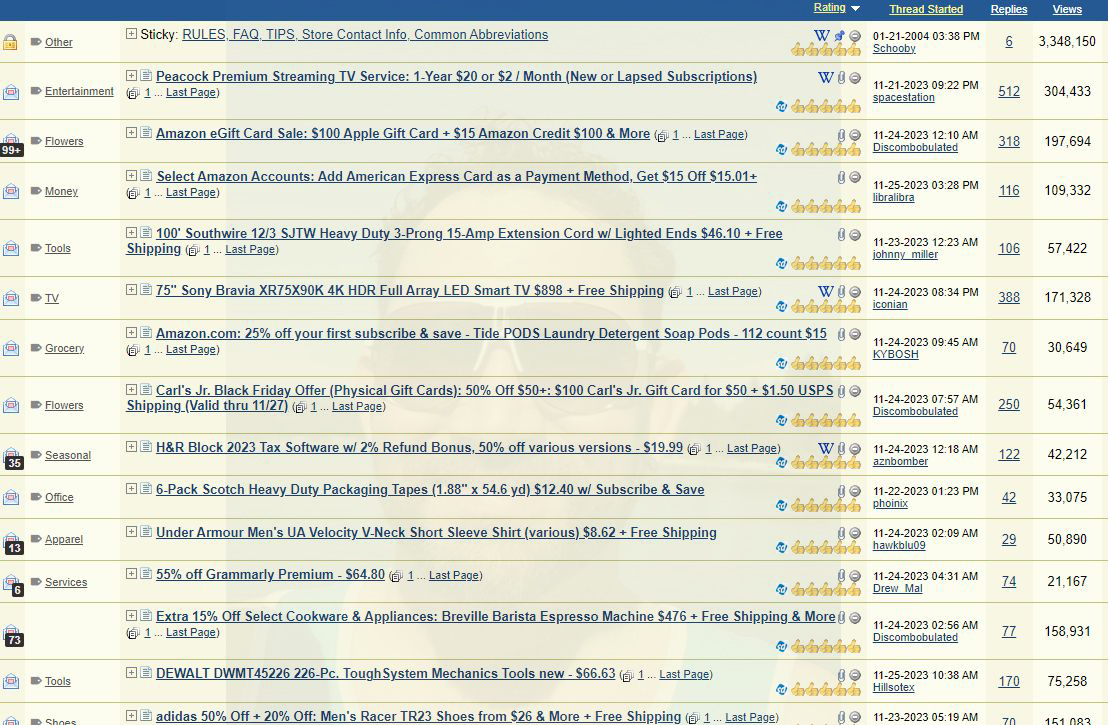The height and width of the screenshot is (725, 1108).
Task: Open user libralibra's profile
Action: pyautogui.click(x=893, y=198)
